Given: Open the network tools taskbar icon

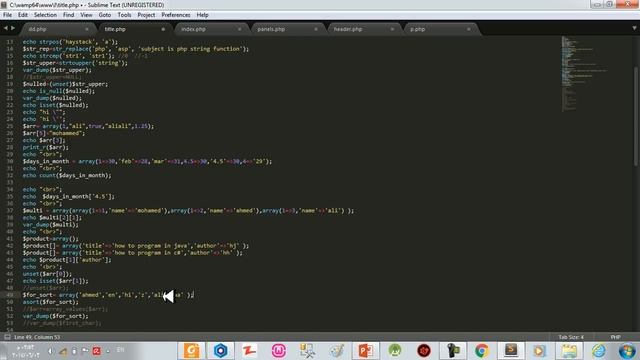Looking at the screenshot, I should click(x=307, y=351).
